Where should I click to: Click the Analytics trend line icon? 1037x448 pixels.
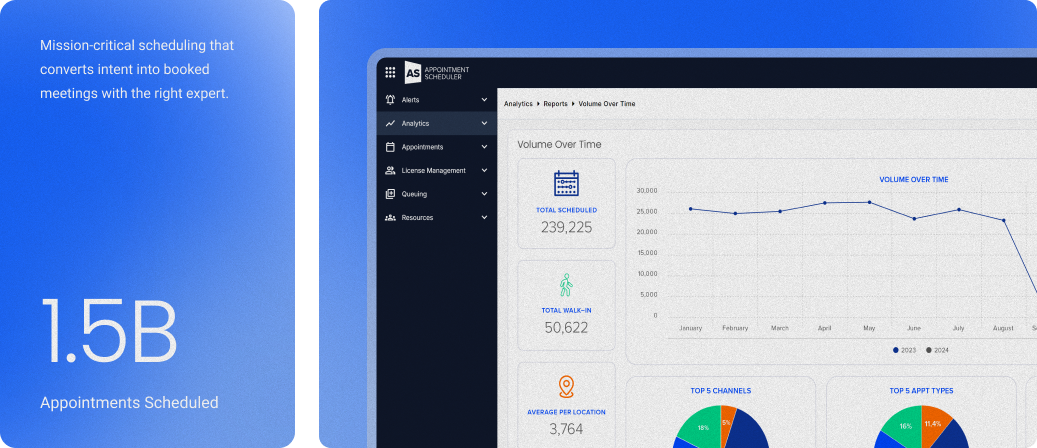coord(390,123)
